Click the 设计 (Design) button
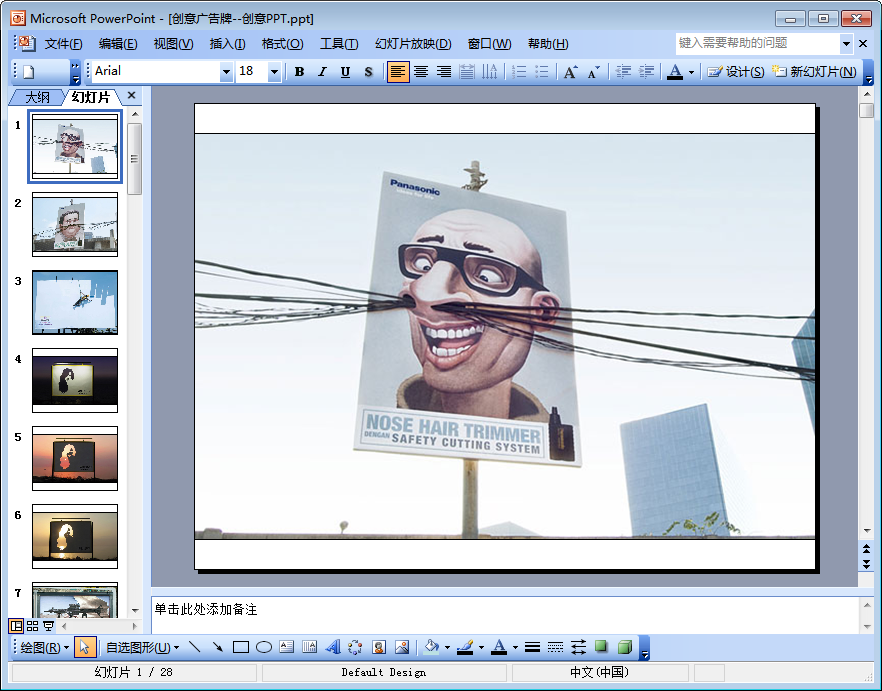 (x=736, y=72)
